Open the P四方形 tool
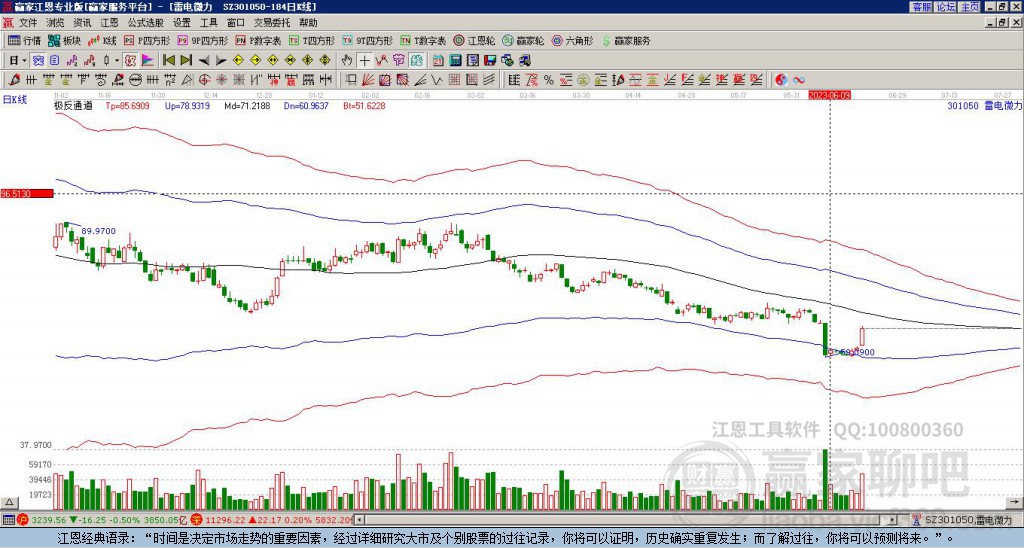This screenshot has height=548, width=1024. (x=147, y=40)
